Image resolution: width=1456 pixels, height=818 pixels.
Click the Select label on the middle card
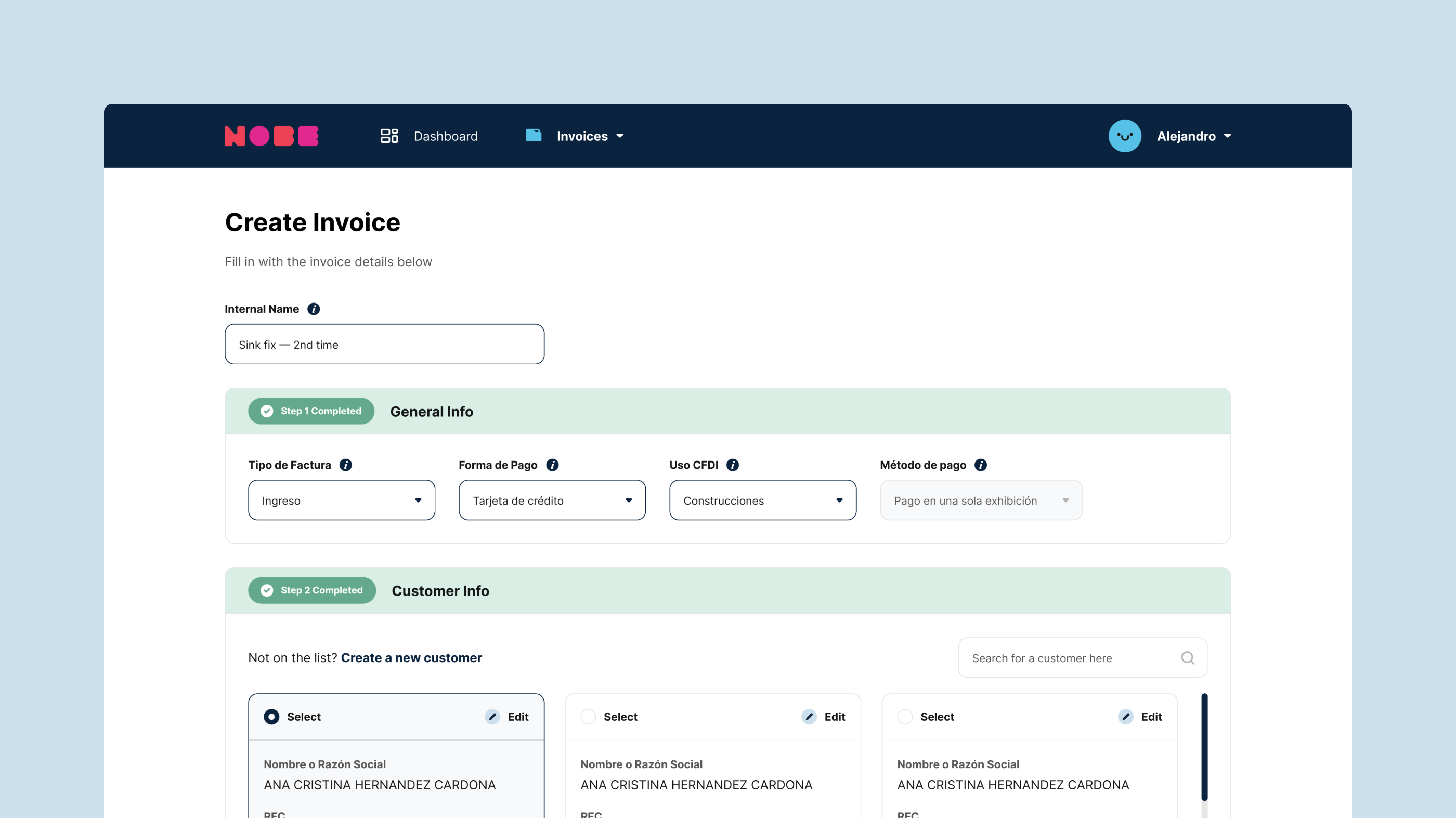pyautogui.click(x=620, y=717)
